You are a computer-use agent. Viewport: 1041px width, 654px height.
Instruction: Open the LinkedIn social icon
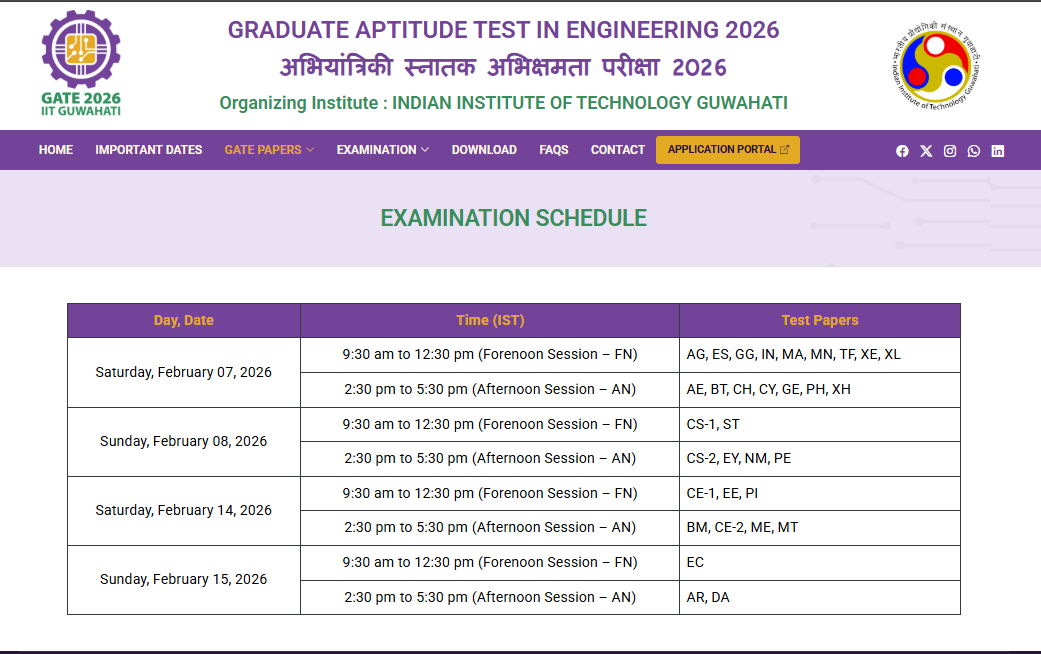coord(998,151)
